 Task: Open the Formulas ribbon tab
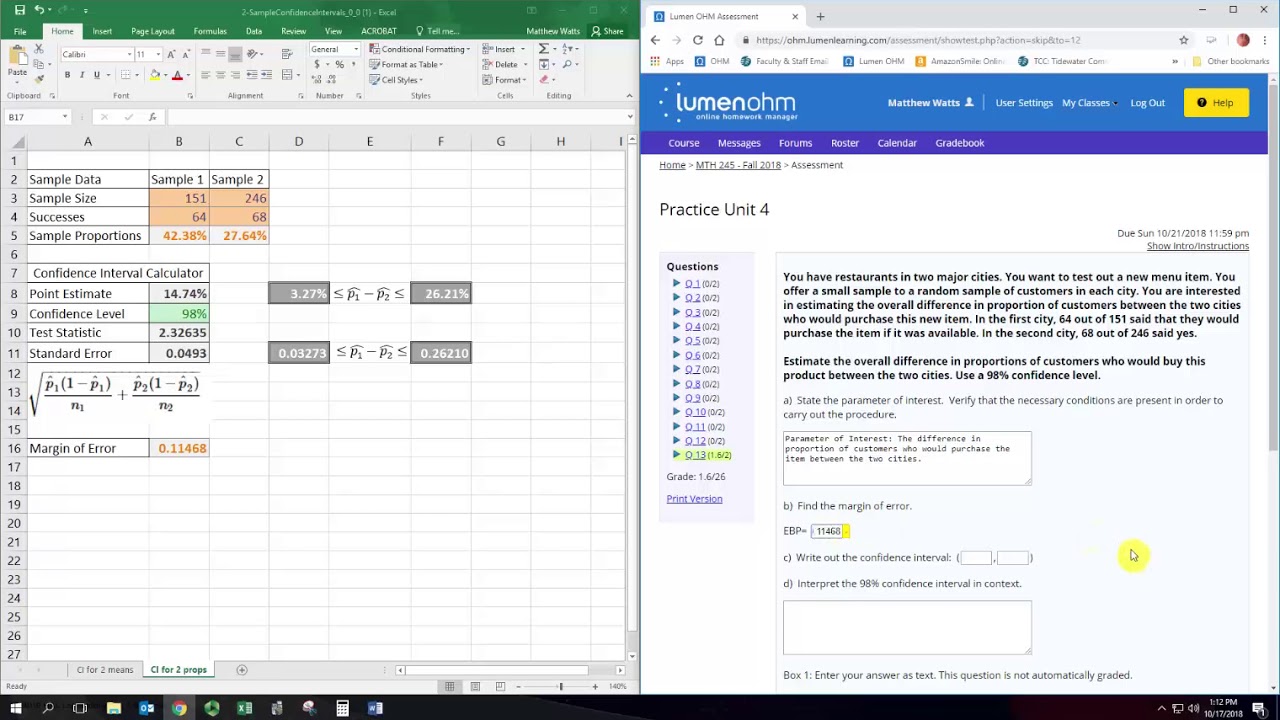click(210, 31)
